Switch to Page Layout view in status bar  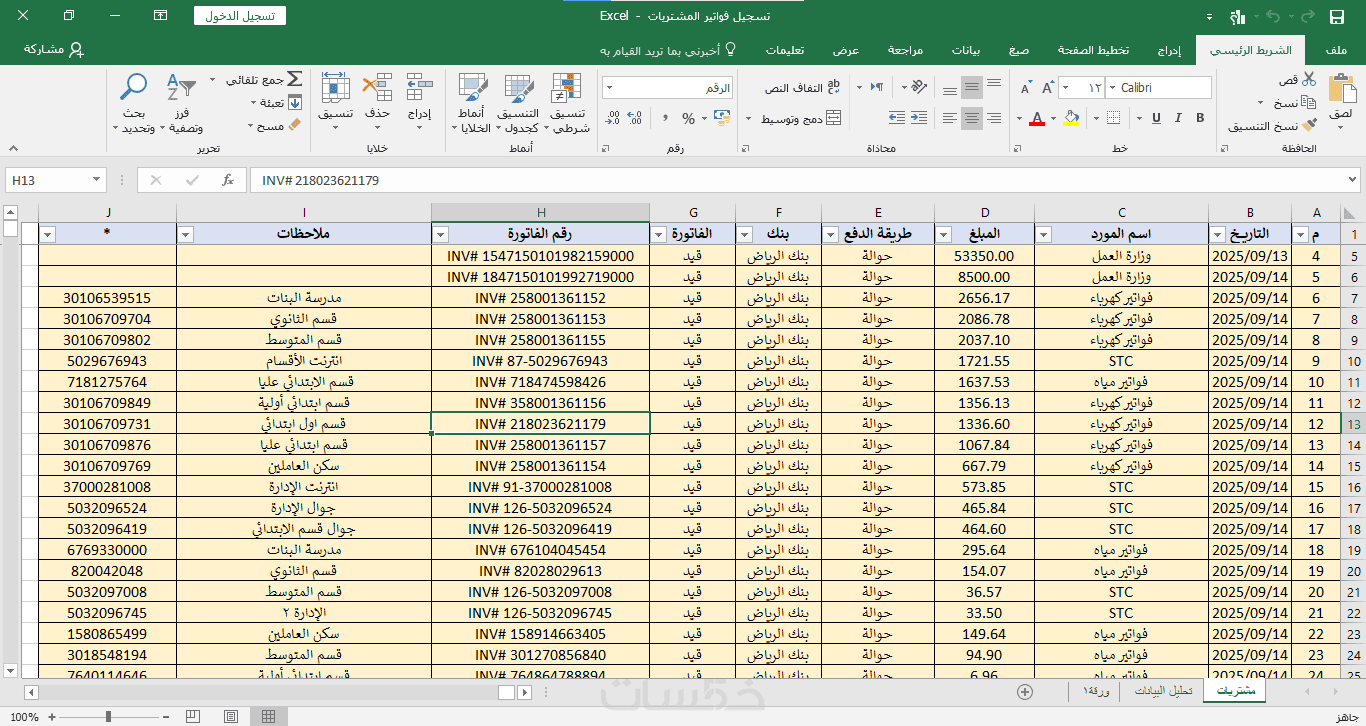231,716
